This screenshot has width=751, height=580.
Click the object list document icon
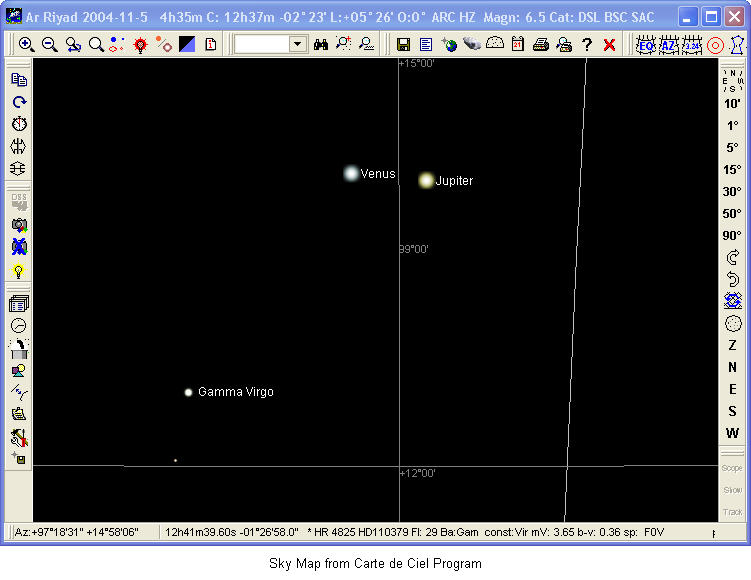click(426, 45)
